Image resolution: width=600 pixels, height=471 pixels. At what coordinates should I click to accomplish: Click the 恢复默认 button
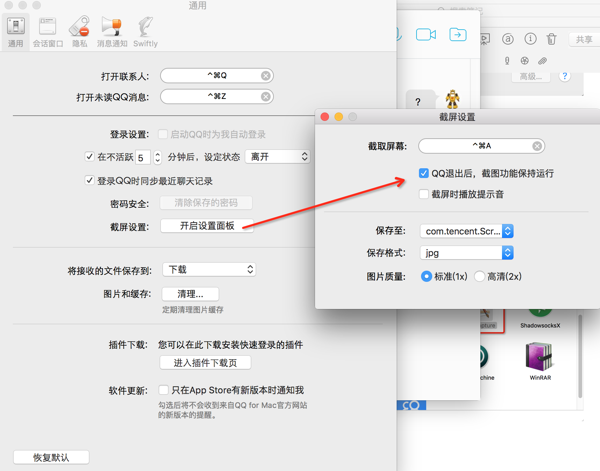coord(51,457)
